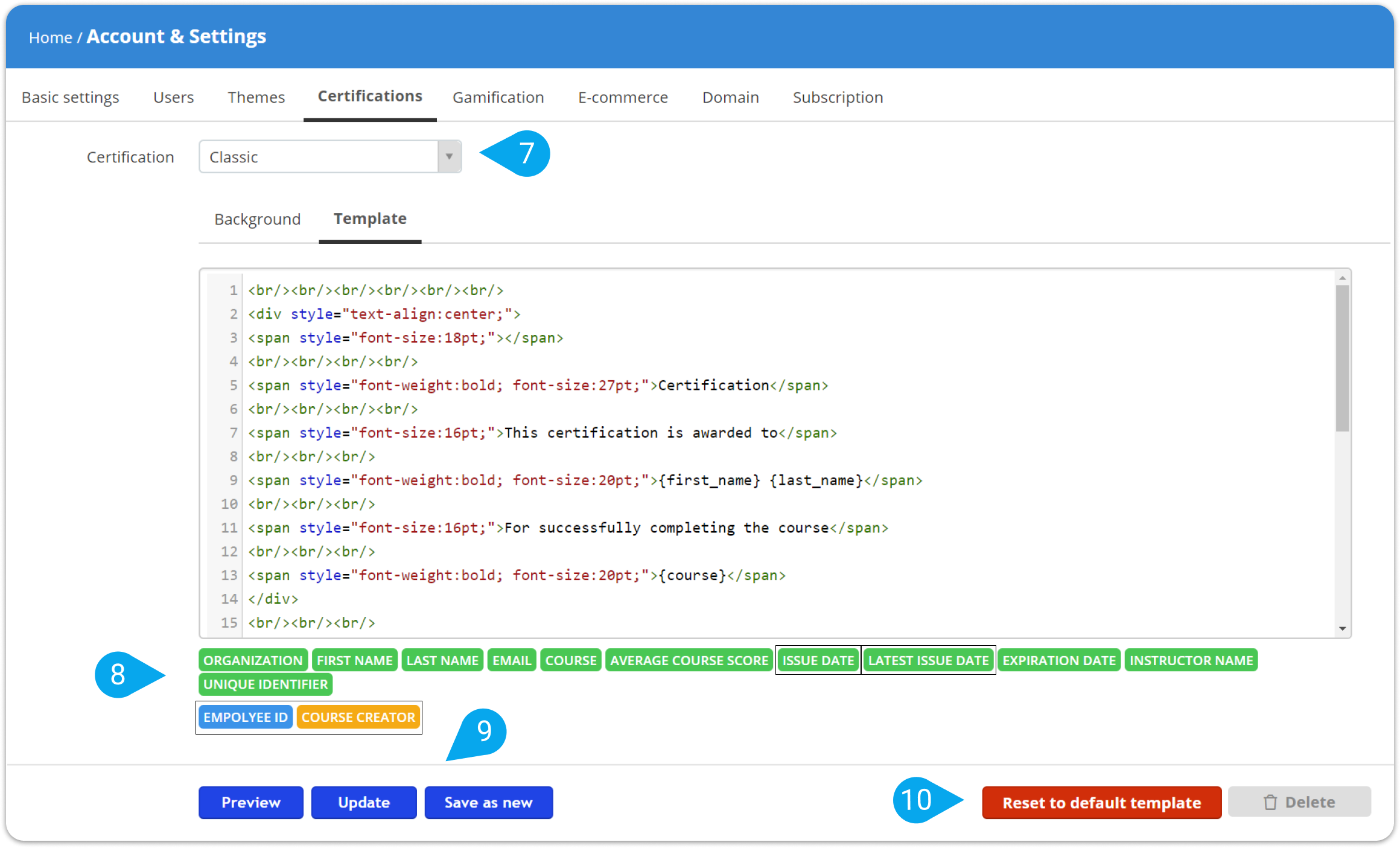Viewport: 1400px width, 848px height.
Task: Click line number 1 in gutter
Action: 232,290
